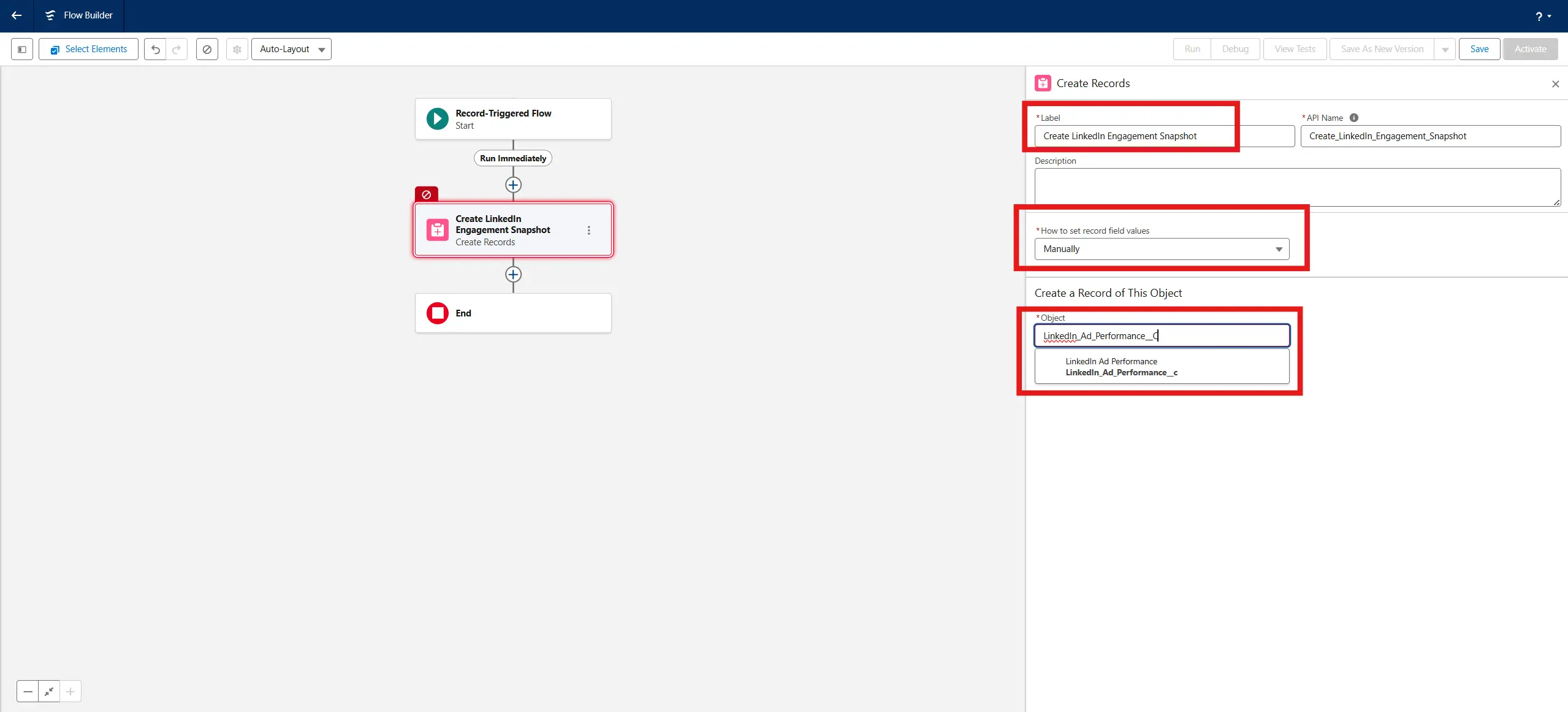Screen dimensions: 1568x712
Task: Click the redo arrow icon
Action: pos(177,49)
